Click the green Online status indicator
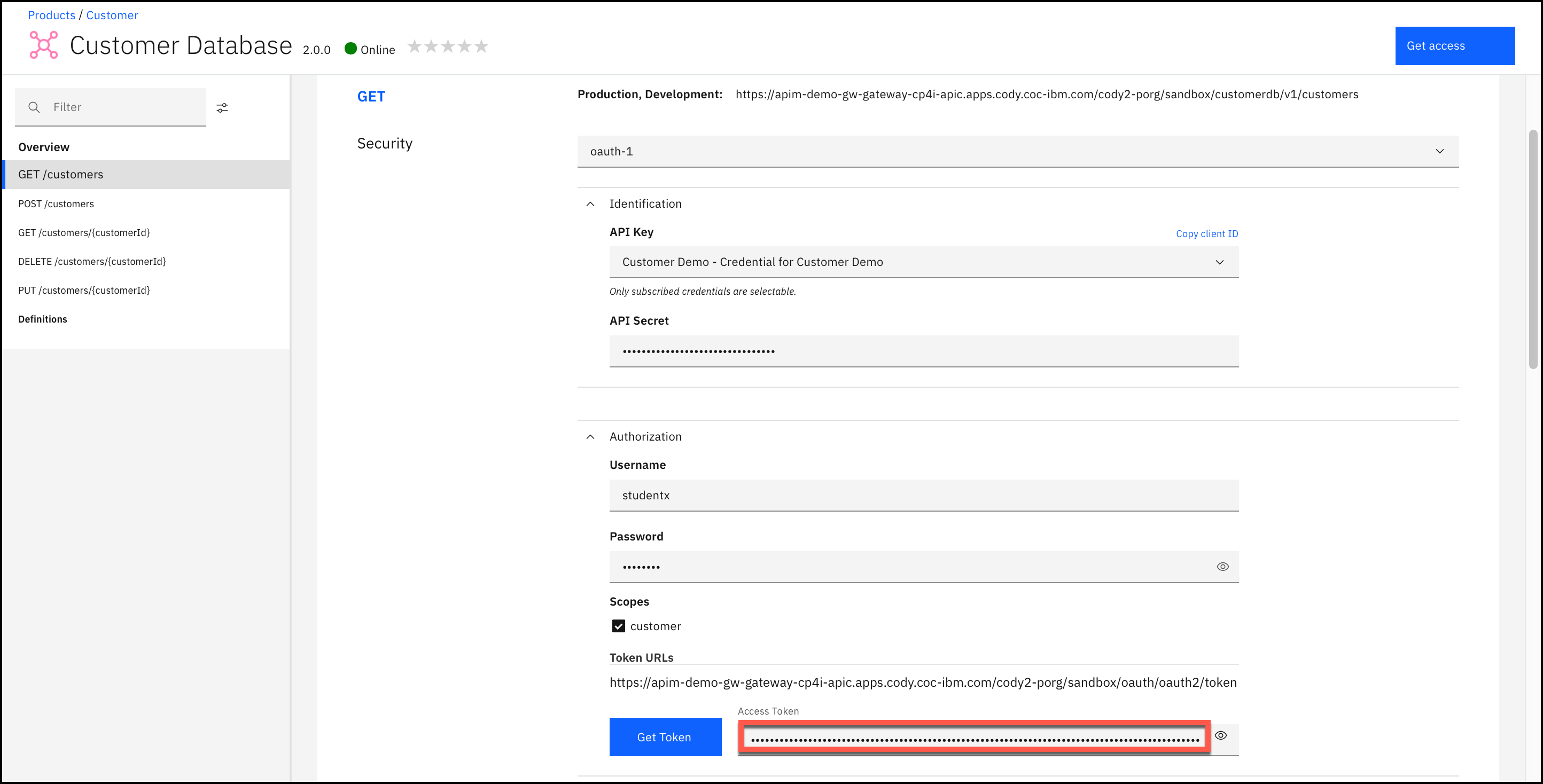 (x=351, y=49)
